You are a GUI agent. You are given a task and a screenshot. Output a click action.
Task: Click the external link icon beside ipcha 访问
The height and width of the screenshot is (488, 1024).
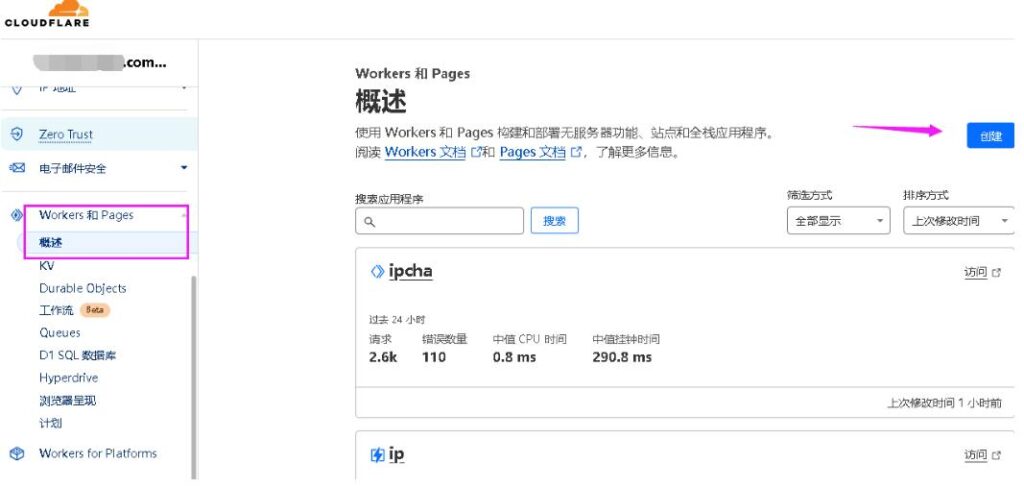[x=996, y=272]
